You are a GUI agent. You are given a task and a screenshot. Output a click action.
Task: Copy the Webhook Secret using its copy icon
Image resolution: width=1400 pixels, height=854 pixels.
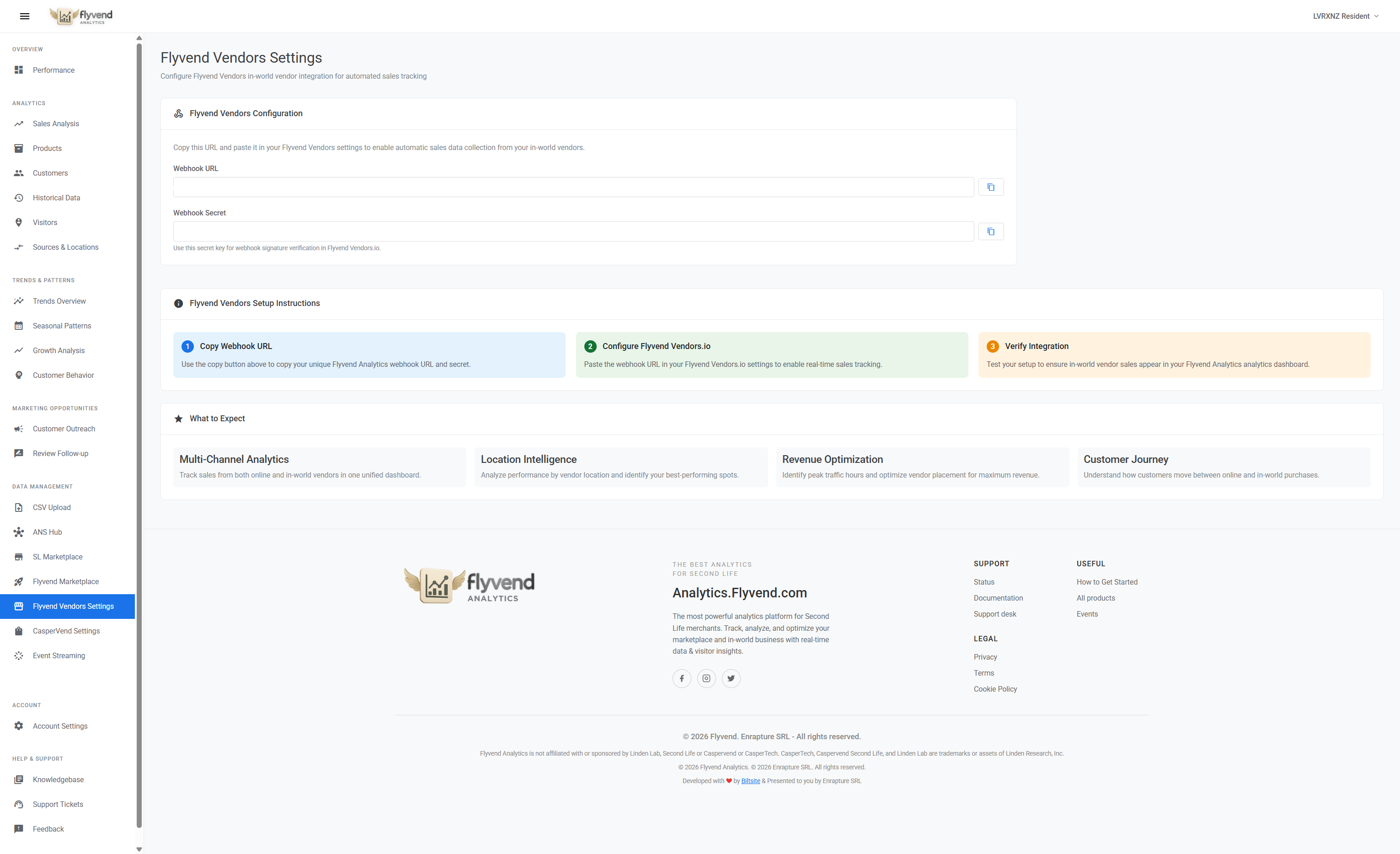click(x=990, y=231)
